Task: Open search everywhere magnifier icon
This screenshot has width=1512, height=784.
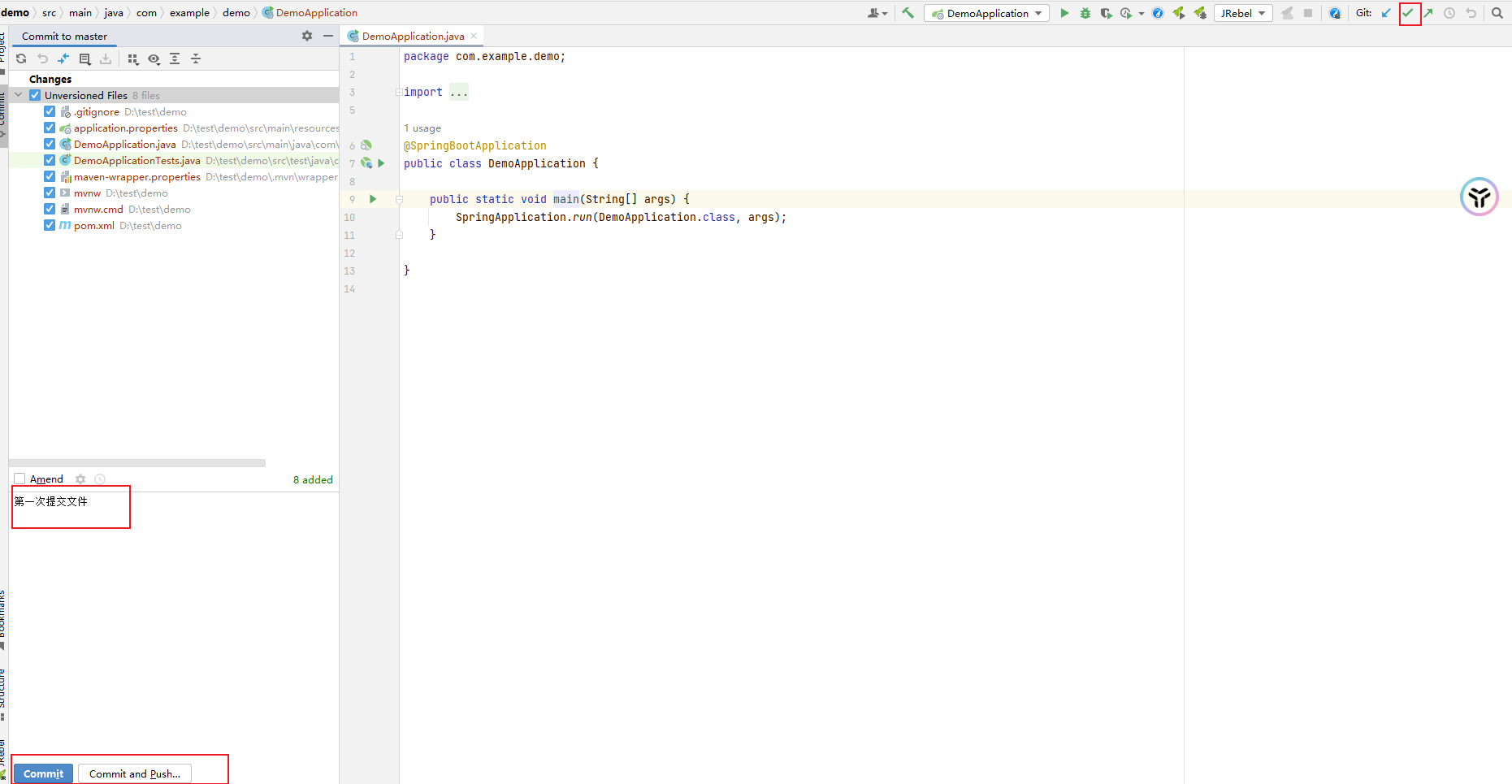Action: coord(1497,13)
